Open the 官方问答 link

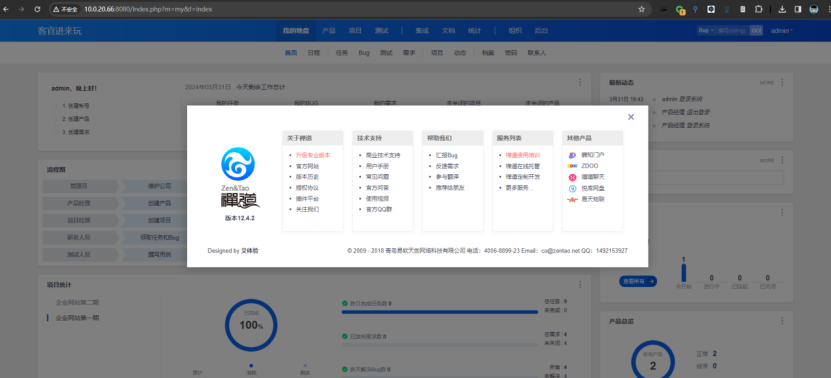click(x=377, y=188)
